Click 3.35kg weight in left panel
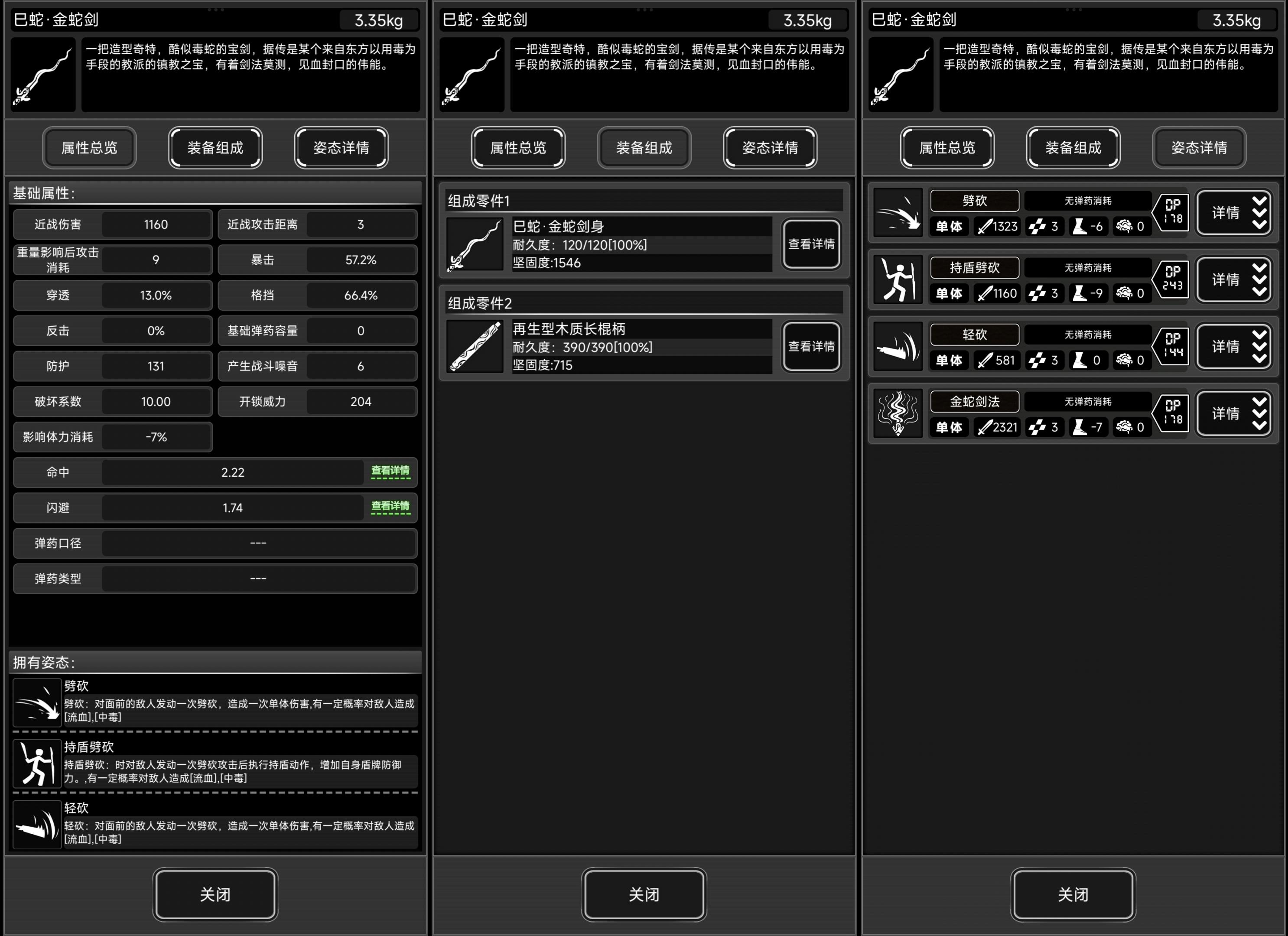 (x=379, y=20)
